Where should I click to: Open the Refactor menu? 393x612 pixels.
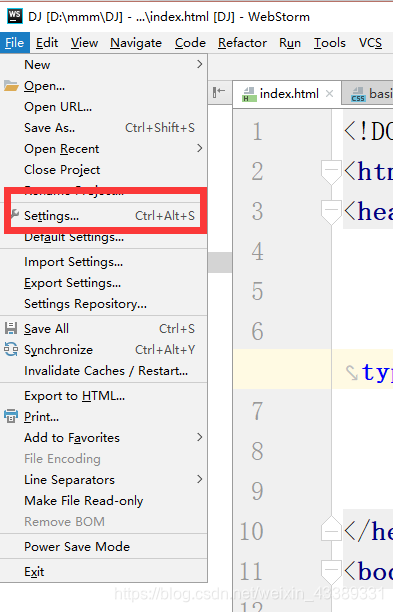tap(242, 43)
